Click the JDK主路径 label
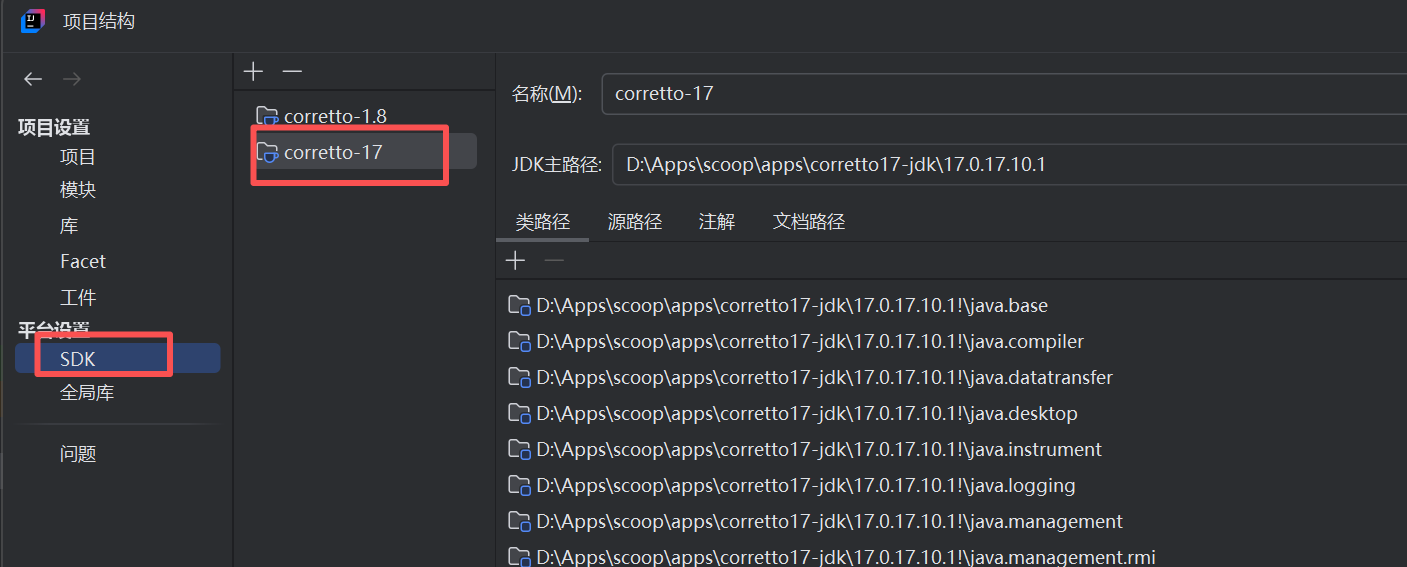This screenshot has height=567, width=1407. 556,164
